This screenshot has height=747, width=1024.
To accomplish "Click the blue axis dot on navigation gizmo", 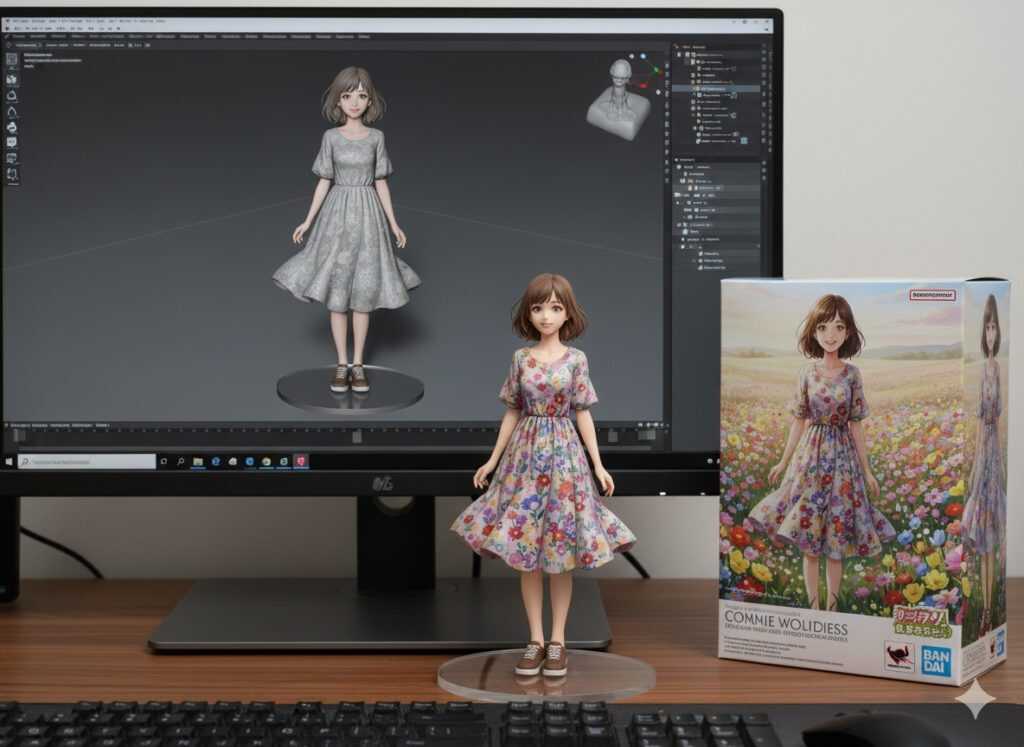I will tap(643, 57).
